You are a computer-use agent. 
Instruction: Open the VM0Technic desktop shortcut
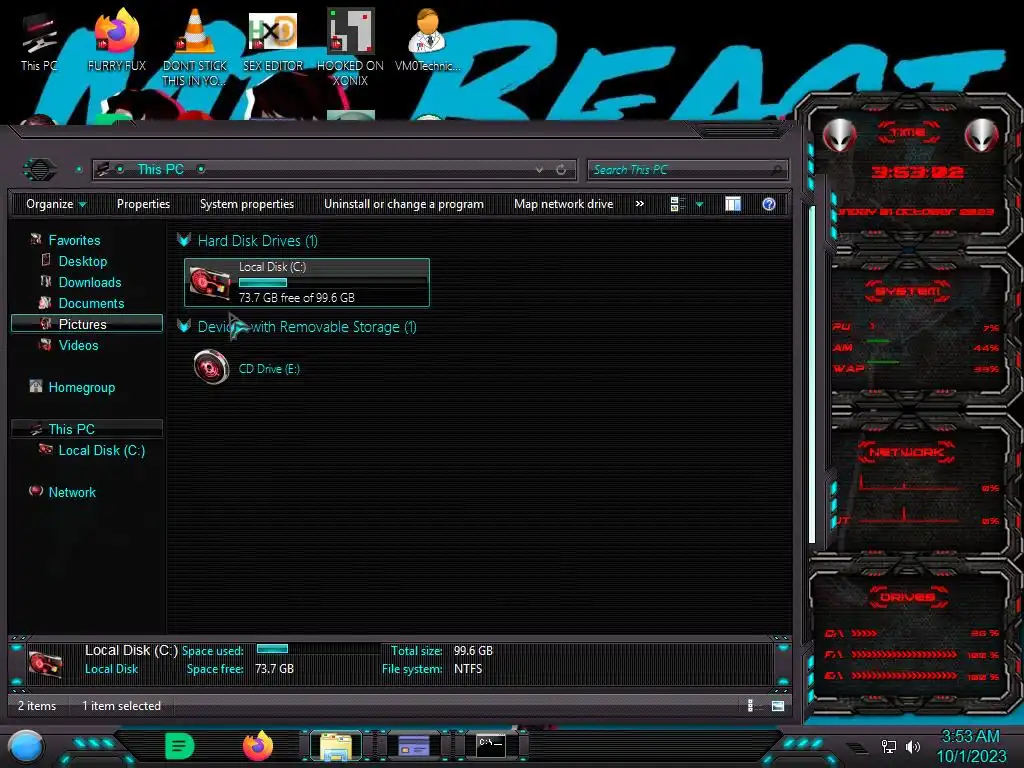tap(427, 41)
